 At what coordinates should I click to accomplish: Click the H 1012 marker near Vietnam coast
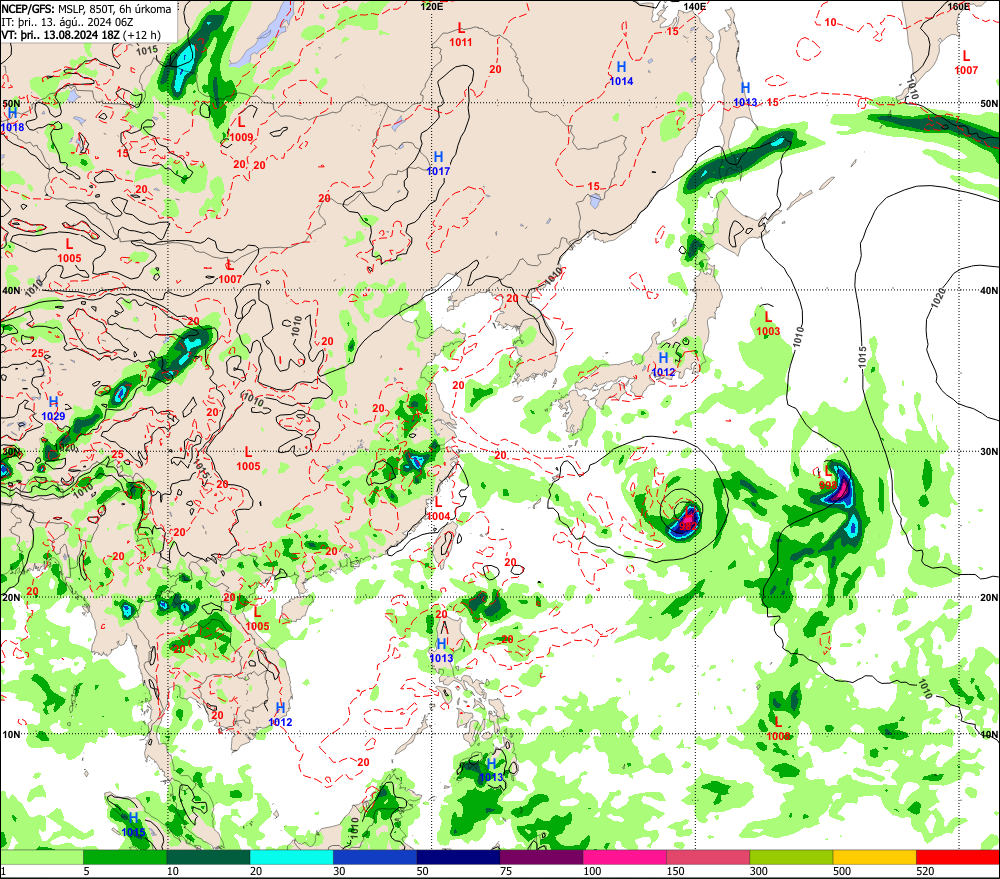pyautogui.click(x=280, y=715)
